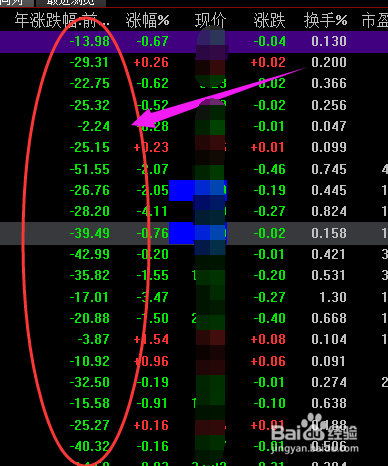
Task: Sort by the 涨幅% column header
Action: 147,21
